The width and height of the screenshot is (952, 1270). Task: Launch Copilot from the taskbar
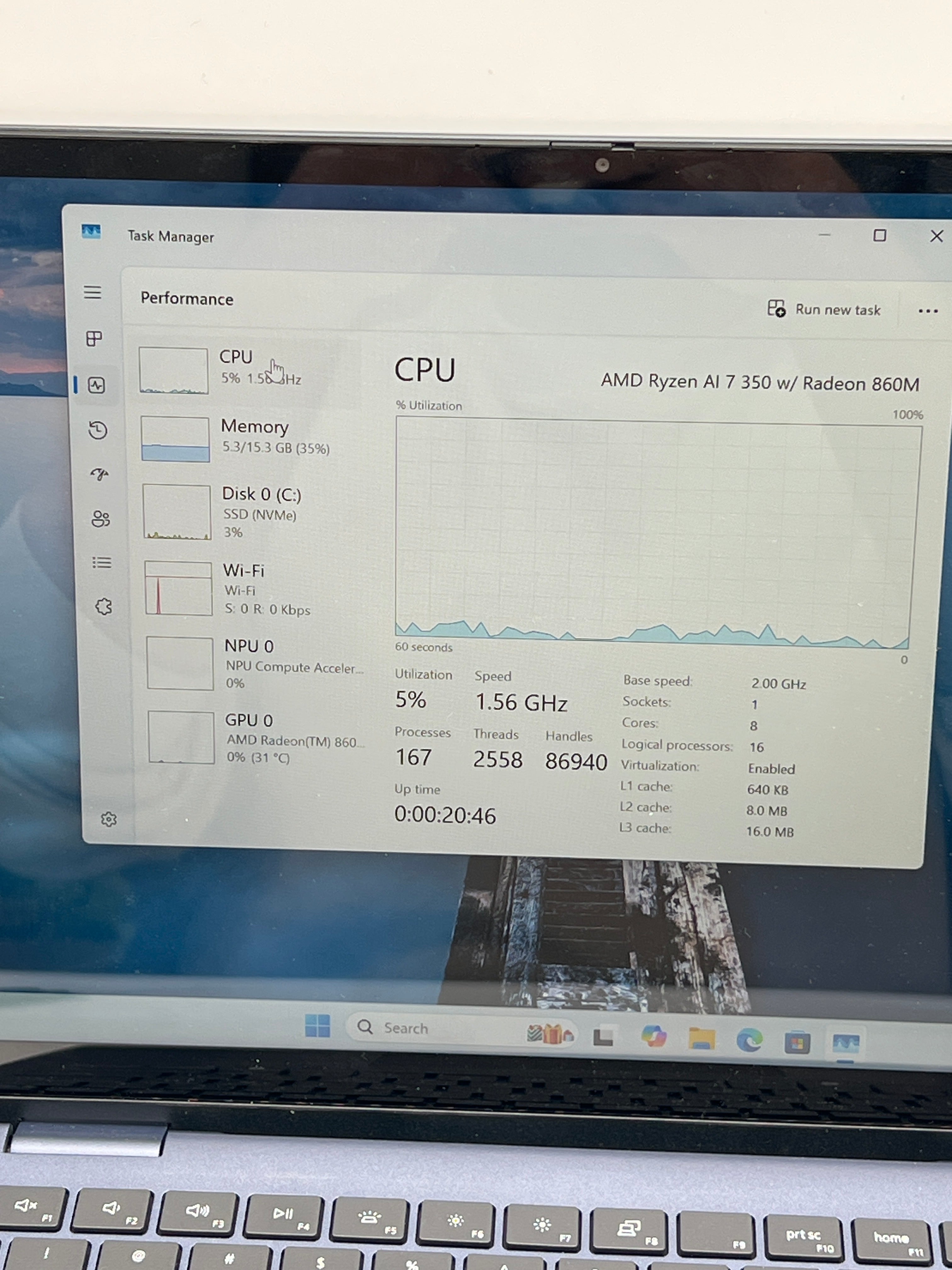654,1036
